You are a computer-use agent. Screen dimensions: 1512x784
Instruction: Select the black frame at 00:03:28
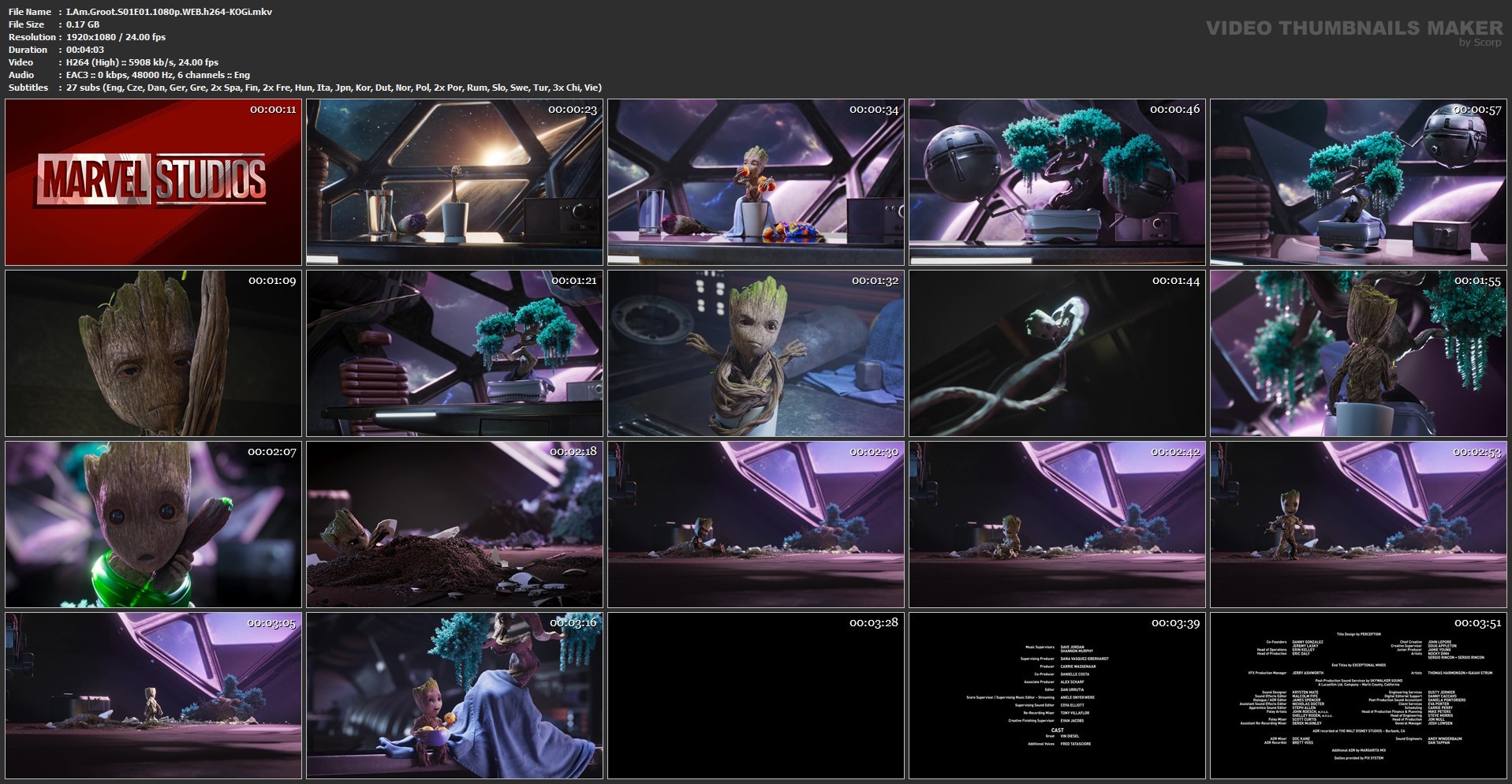point(756,696)
